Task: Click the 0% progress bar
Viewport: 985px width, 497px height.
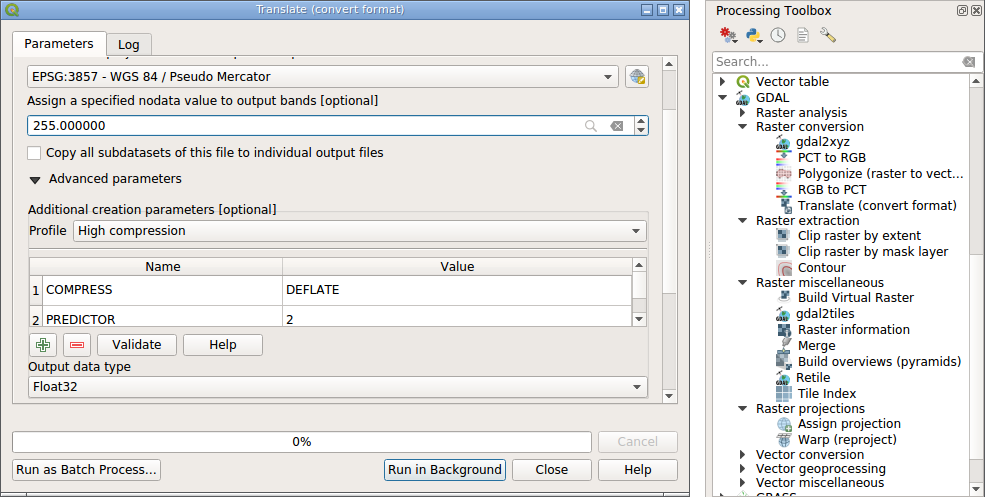Action: (302, 442)
